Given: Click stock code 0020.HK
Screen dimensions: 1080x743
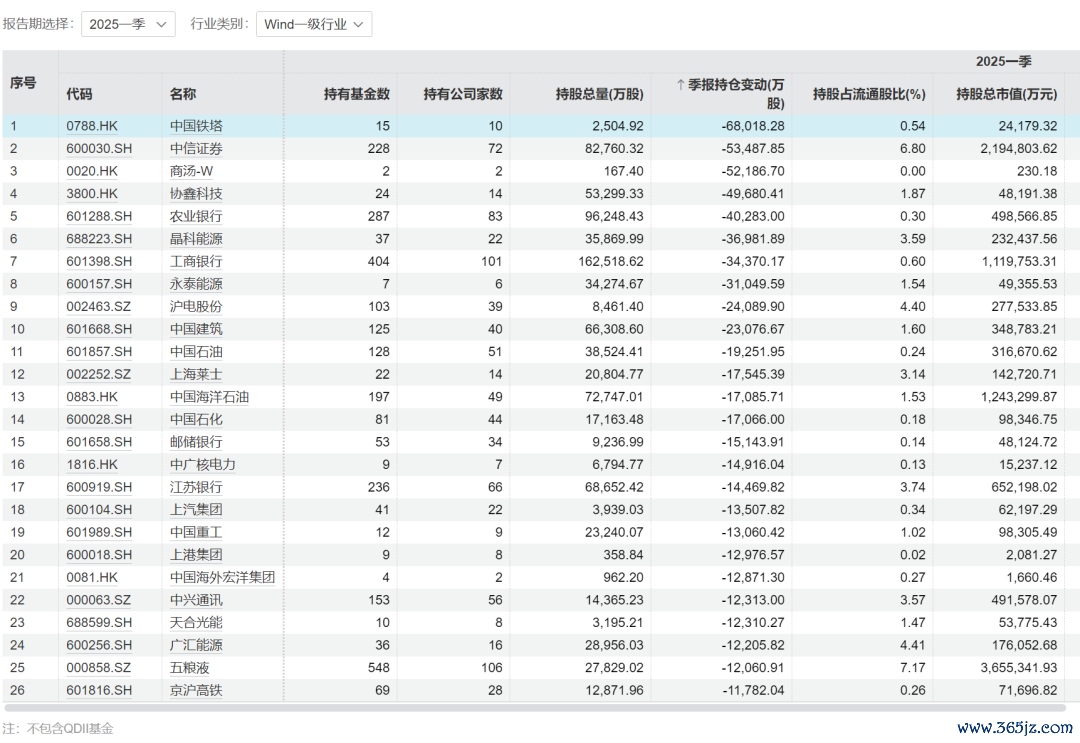Looking at the screenshot, I should coord(92,171).
